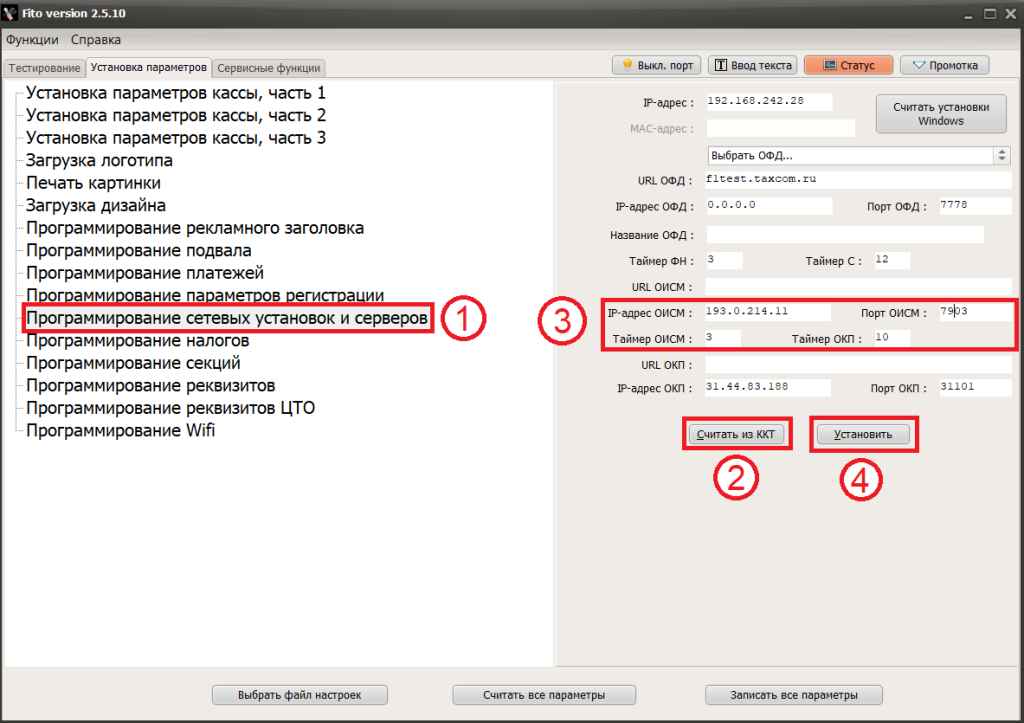
Task: Switch to the Тестирование tab
Action: [x=44, y=68]
